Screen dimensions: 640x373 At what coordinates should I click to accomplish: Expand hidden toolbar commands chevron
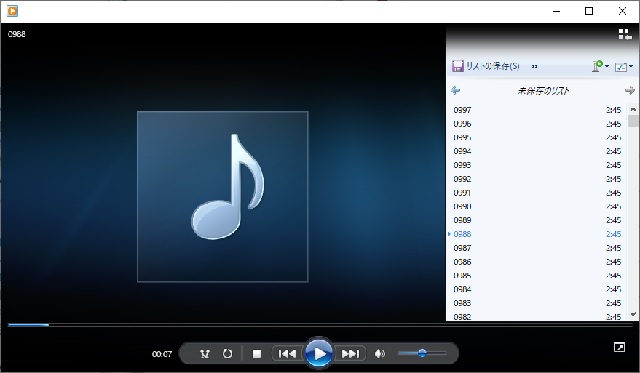pyautogui.click(x=534, y=67)
